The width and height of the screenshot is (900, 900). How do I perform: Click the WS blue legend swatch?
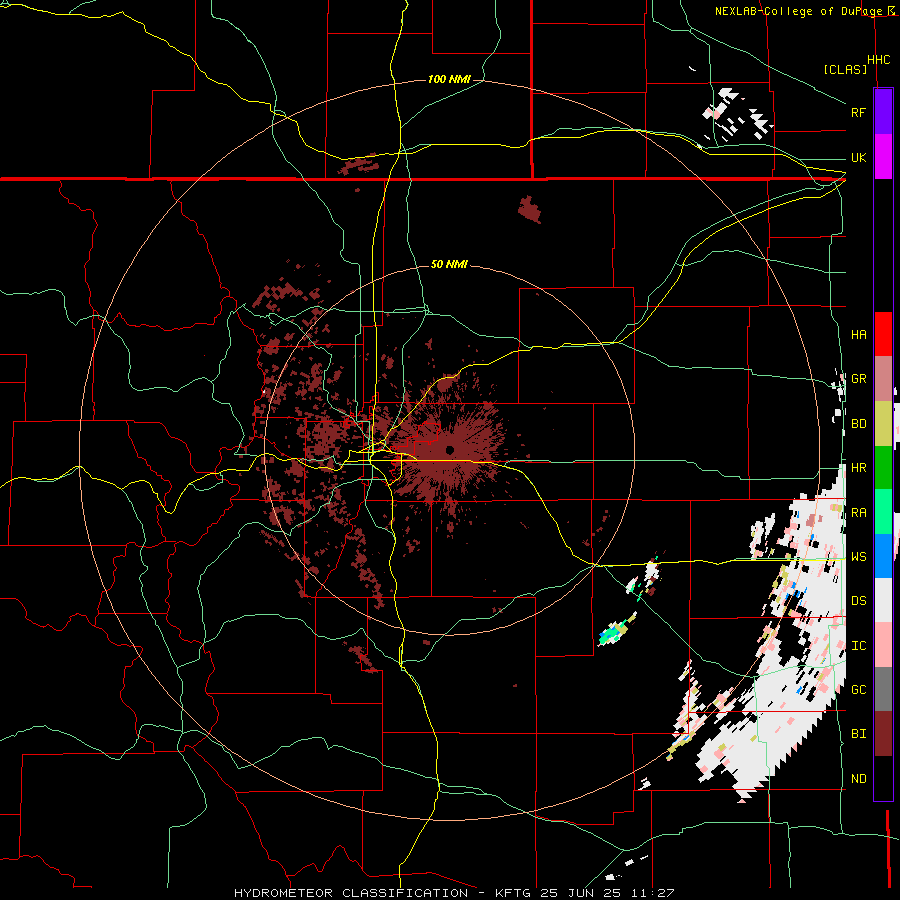(883, 556)
